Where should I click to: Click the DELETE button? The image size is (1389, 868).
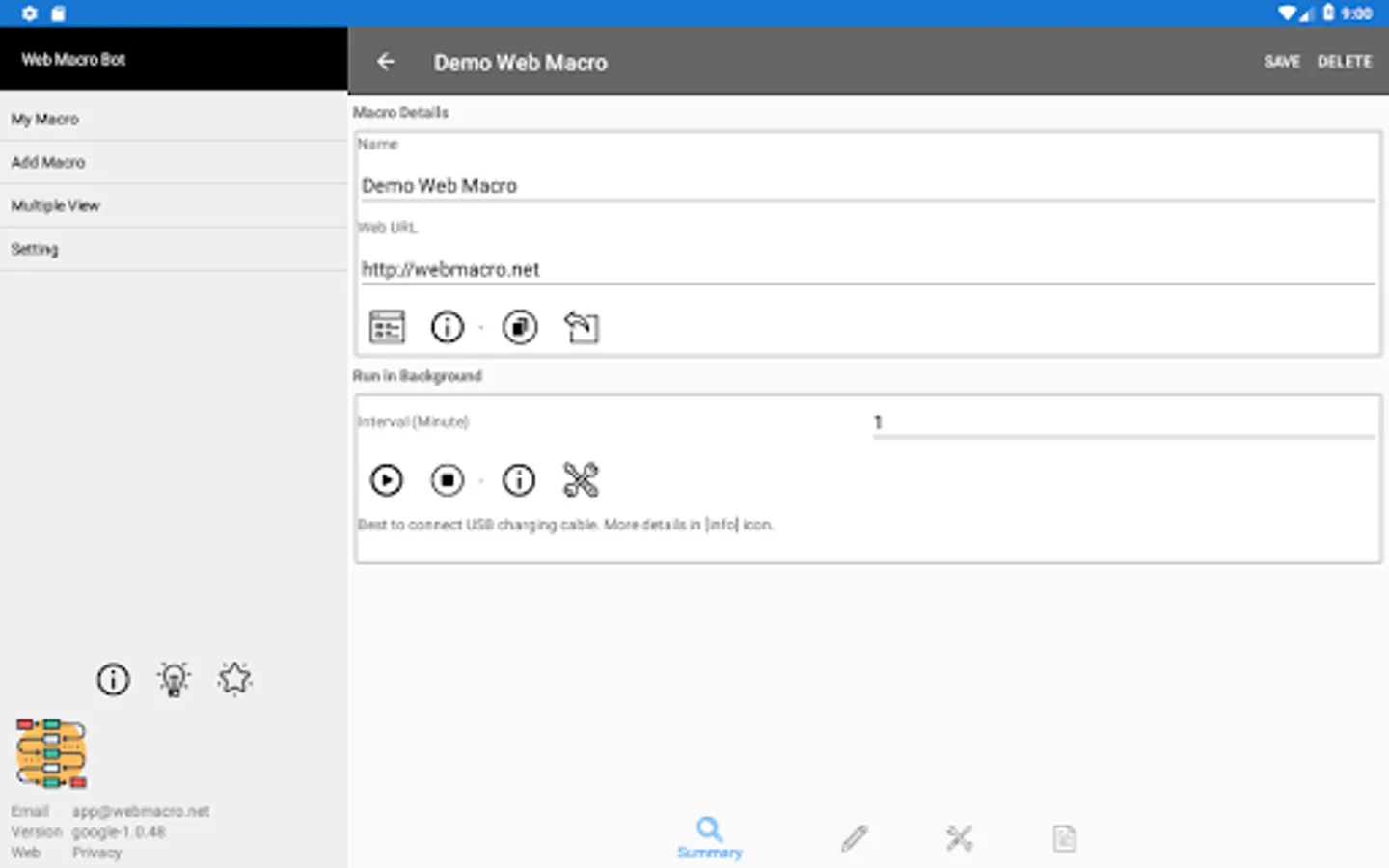(1345, 62)
